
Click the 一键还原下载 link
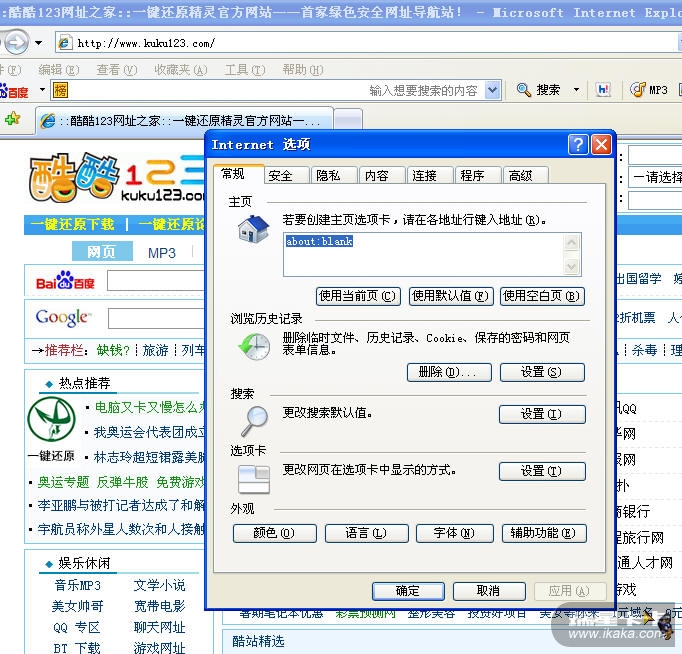coord(72,225)
